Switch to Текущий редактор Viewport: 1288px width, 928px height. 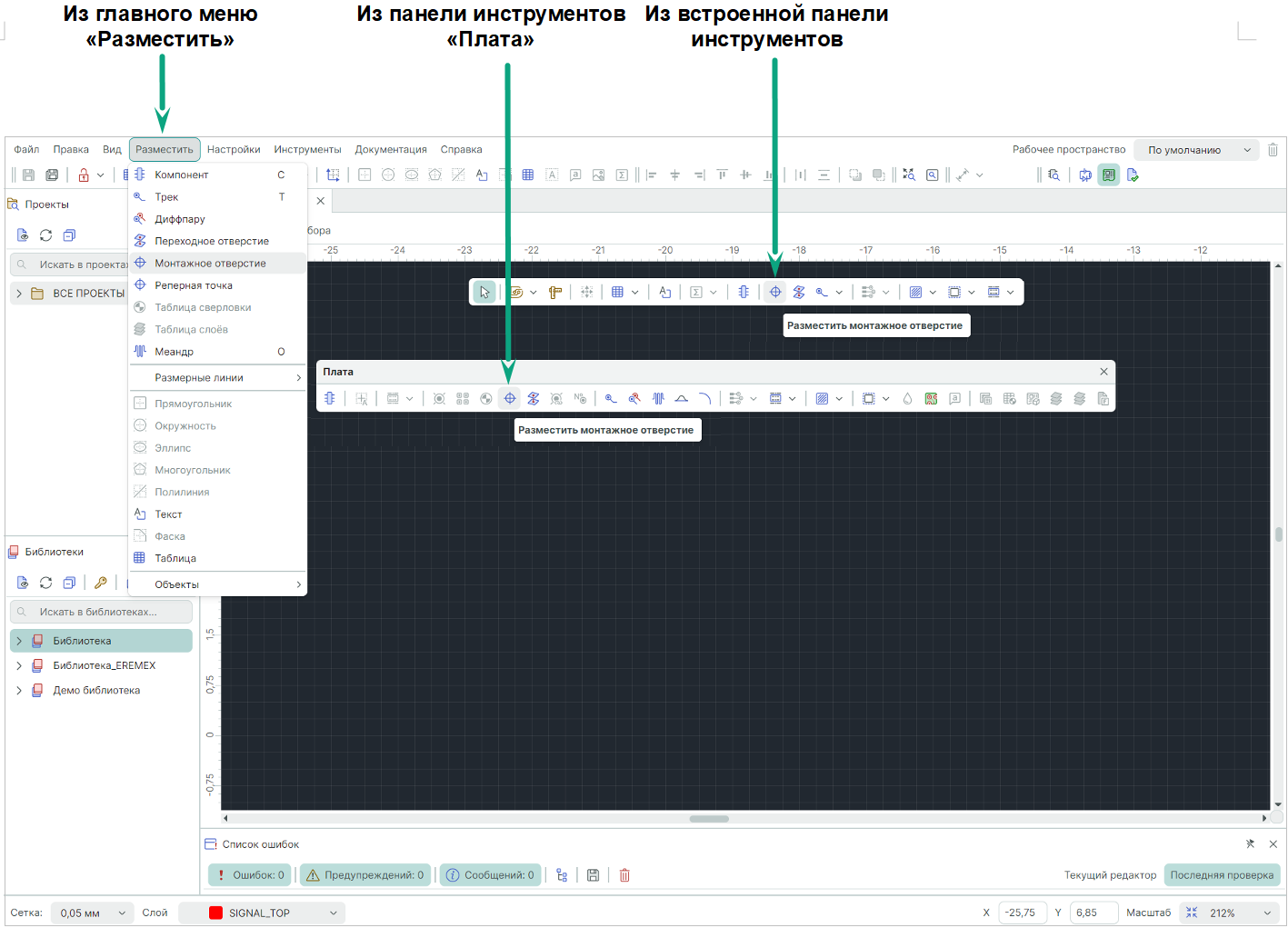pyautogui.click(x=1110, y=875)
